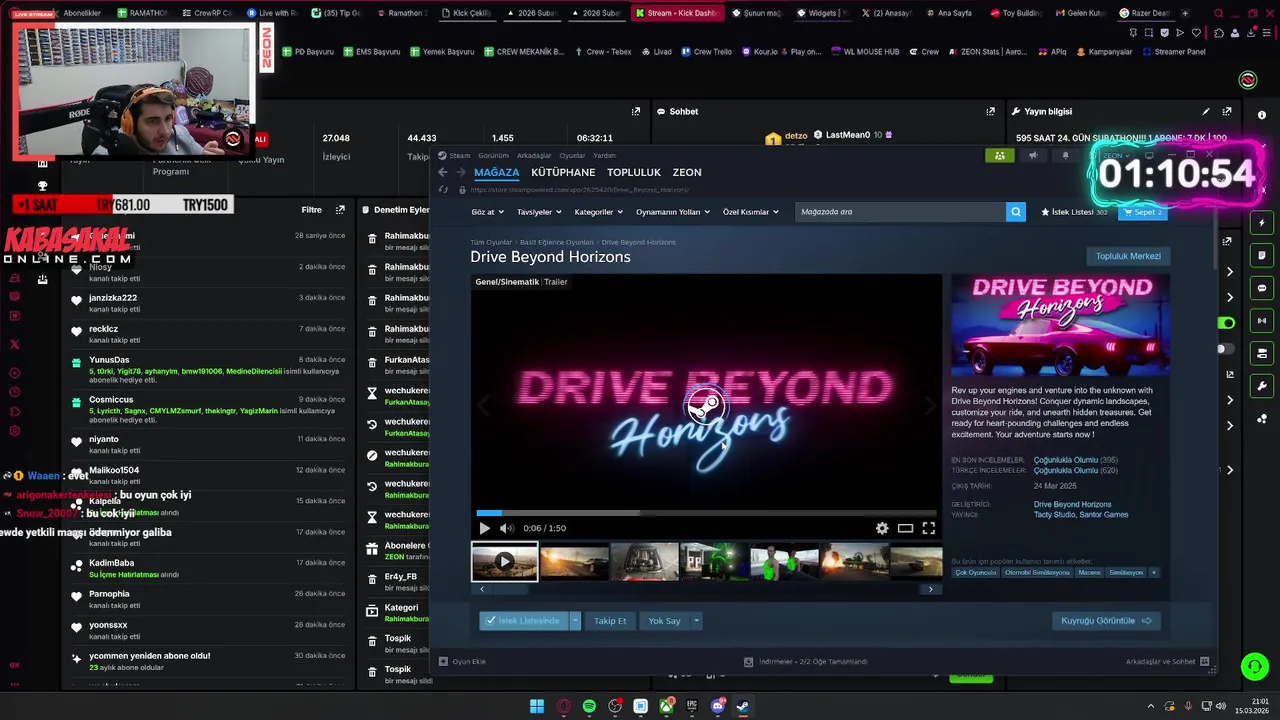Open Epic Games launcher from taskbar
This screenshot has height=720, width=1280.
click(x=692, y=706)
